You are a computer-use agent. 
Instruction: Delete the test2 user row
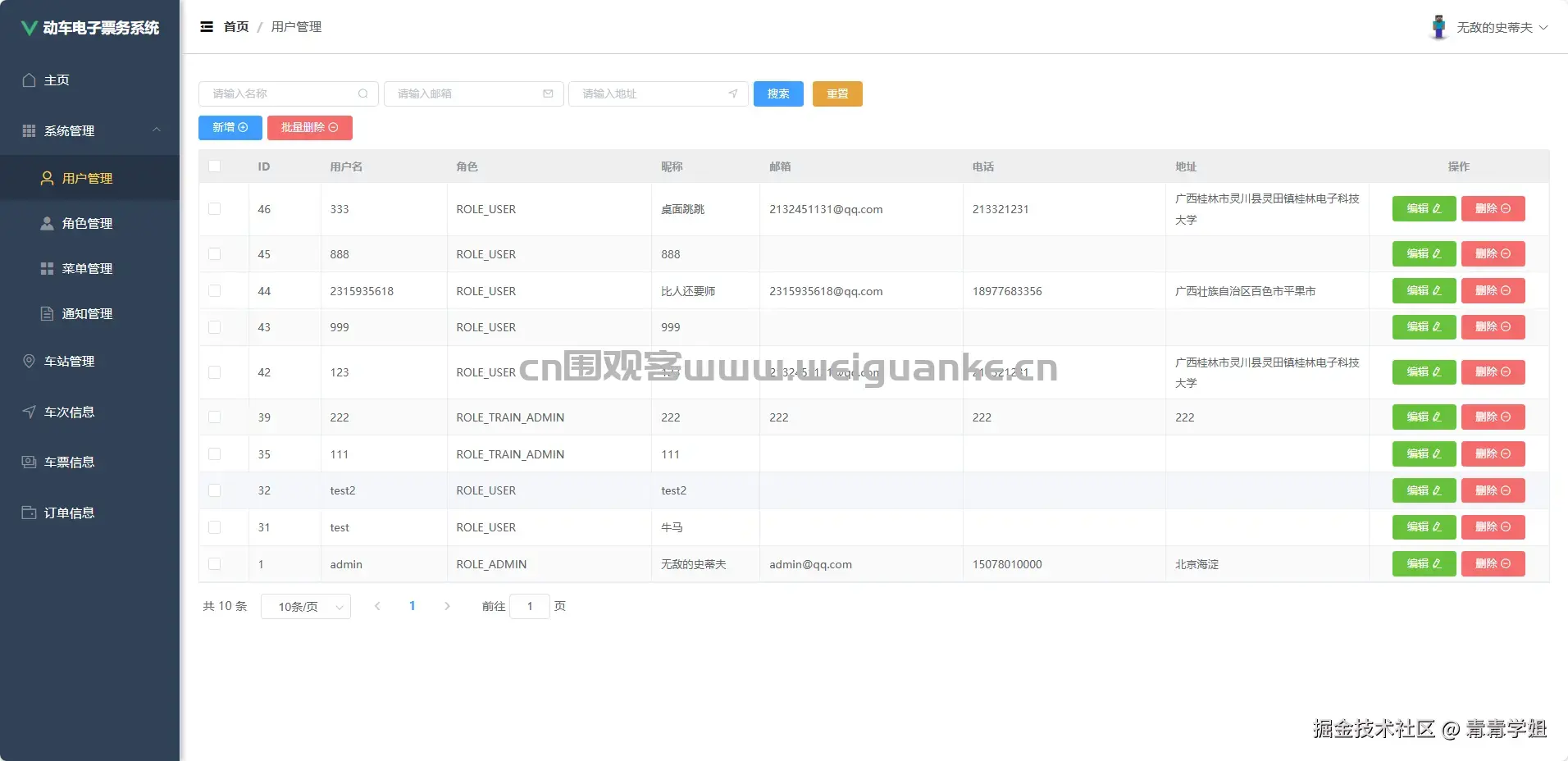(x=1493, y=490)
